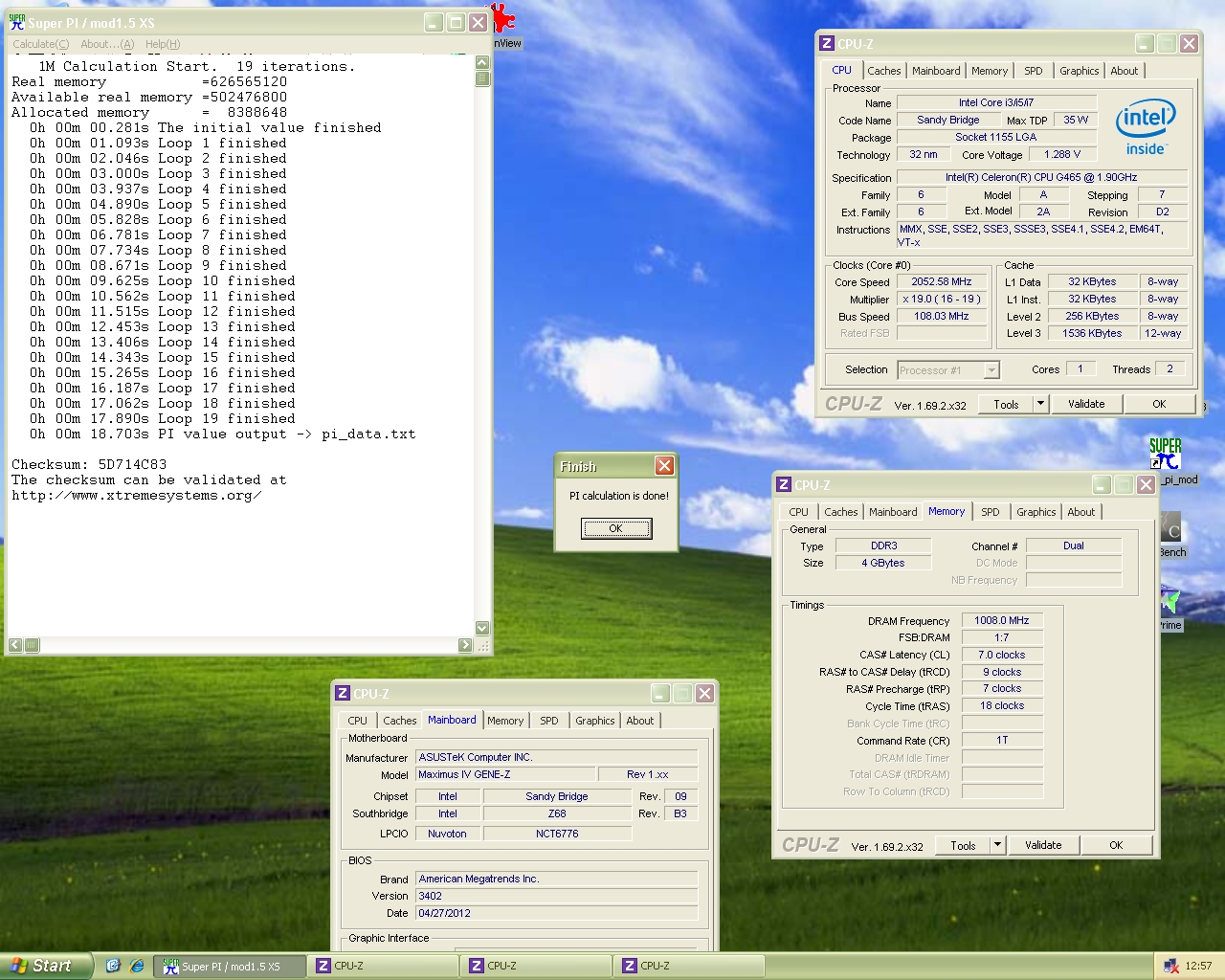1225x980 pixels.
Task: Click the system tray security alert icon
Action: (1171, 966)
